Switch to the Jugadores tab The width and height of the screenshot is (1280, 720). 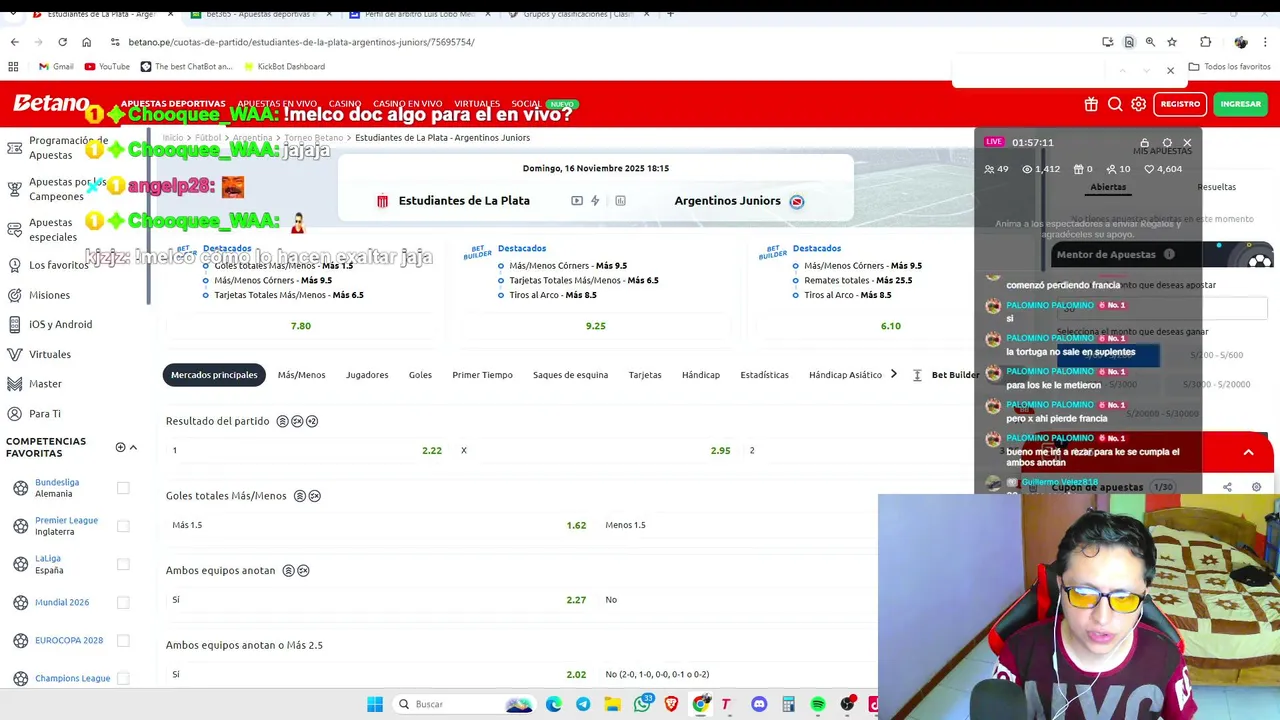(367, 375)
